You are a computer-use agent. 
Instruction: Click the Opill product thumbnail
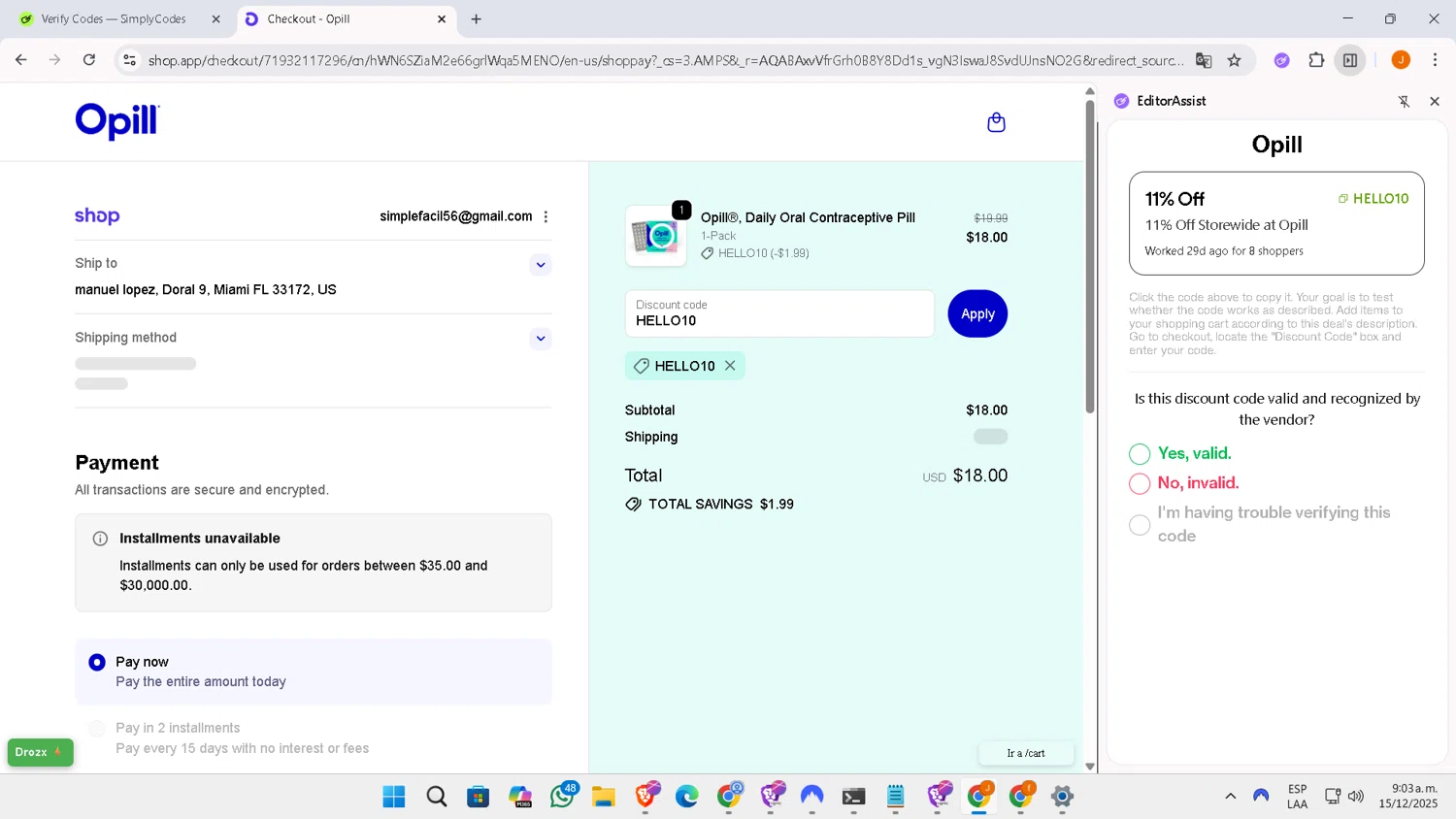(655, 236)
